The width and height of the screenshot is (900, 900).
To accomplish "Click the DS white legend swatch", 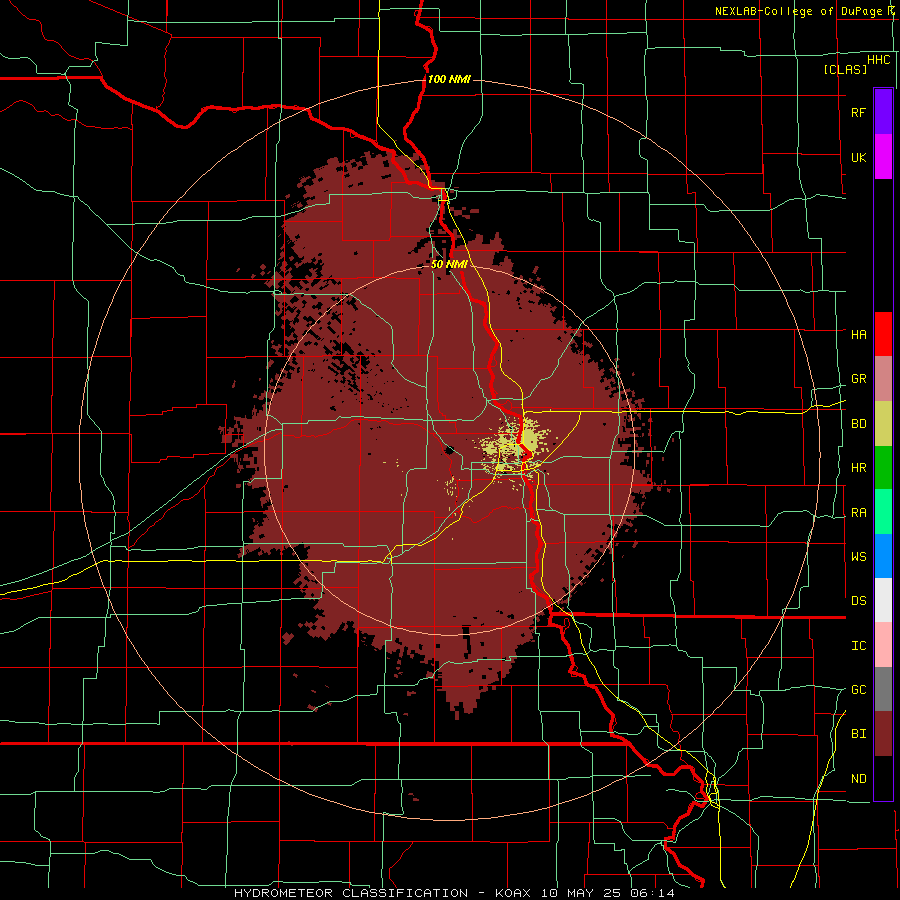I will [883, 600].
